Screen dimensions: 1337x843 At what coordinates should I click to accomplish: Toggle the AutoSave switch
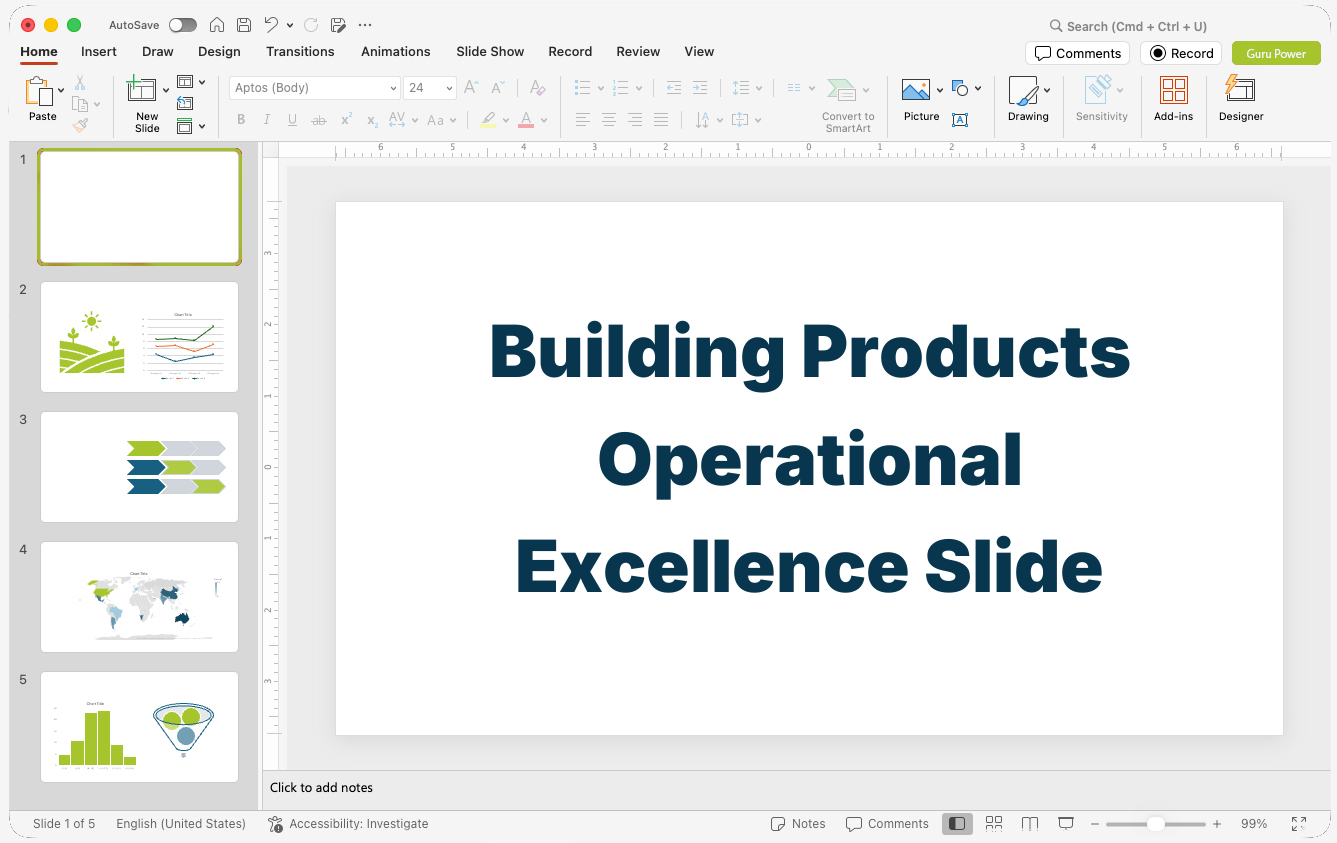tap(183, 25)
